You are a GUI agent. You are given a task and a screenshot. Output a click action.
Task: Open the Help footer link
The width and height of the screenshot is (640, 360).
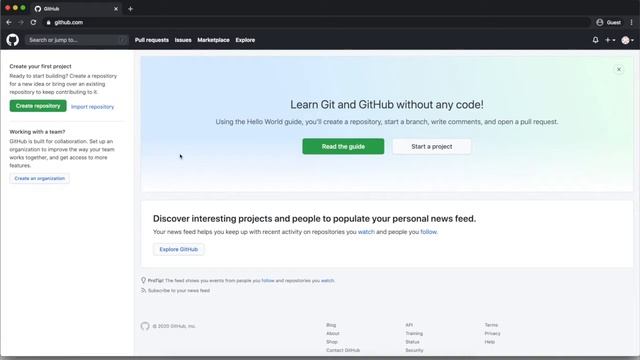coord(490,342)
